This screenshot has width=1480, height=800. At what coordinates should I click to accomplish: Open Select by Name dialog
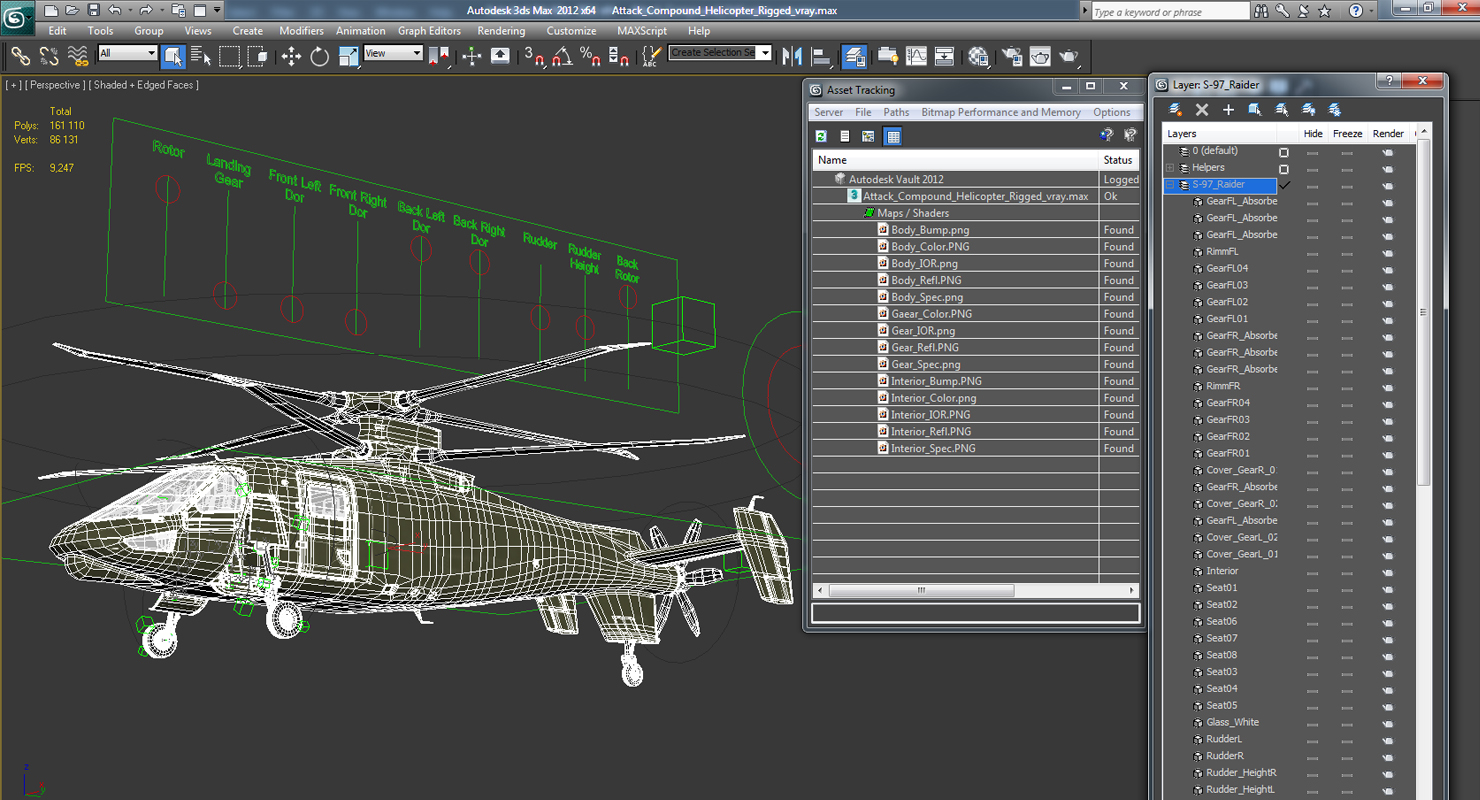[x=201, y=56]
